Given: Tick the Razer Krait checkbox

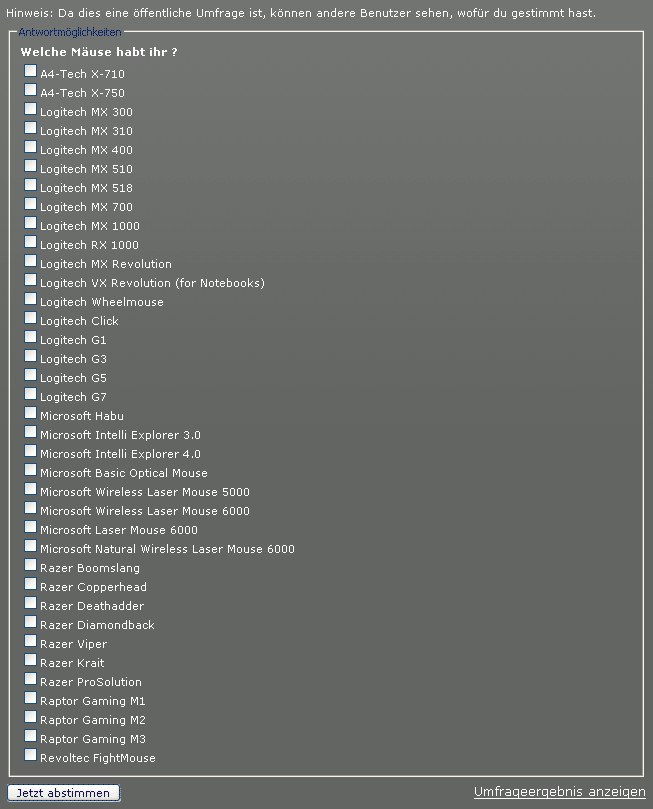Looking at the screenshot, I should point(30,660).
